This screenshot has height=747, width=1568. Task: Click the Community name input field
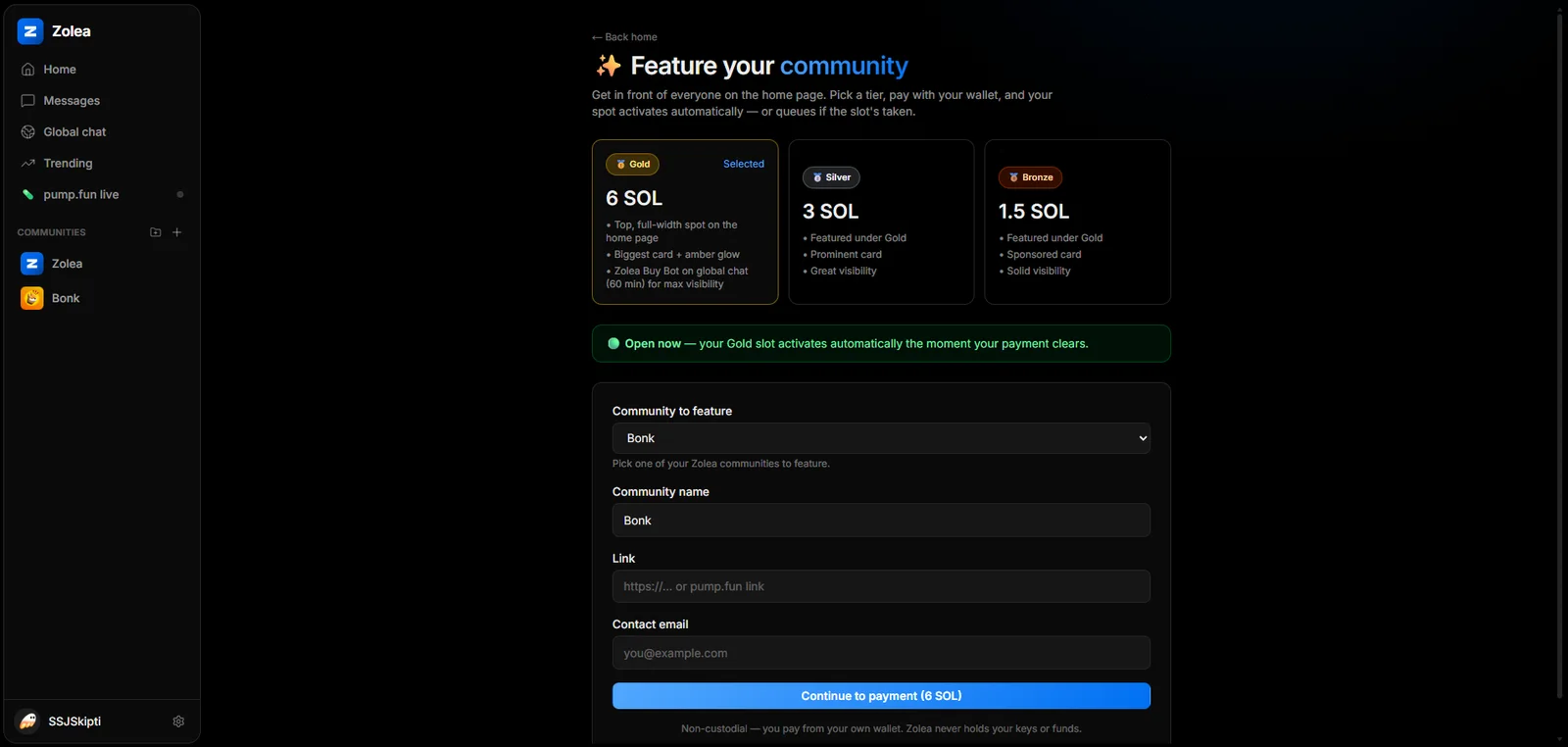coord(881,521)
